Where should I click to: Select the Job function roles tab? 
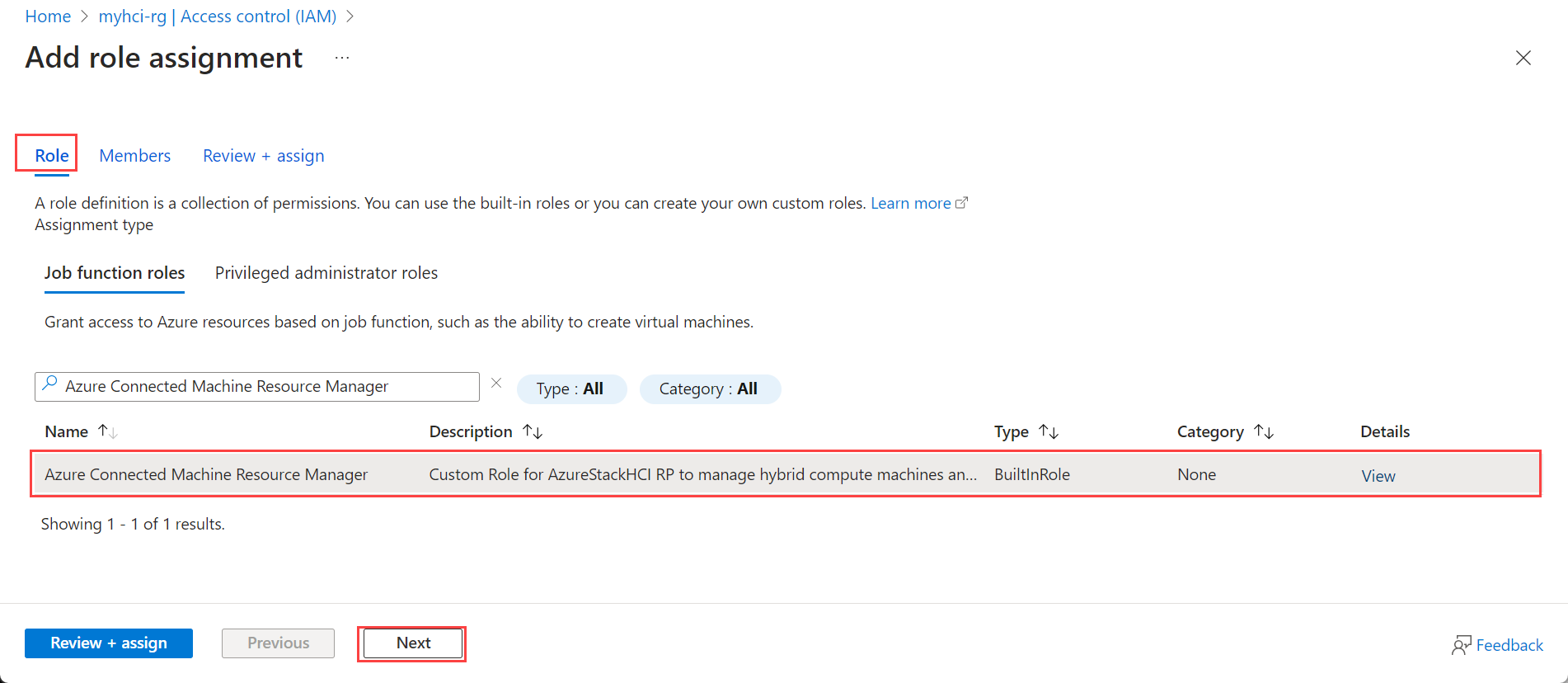(x=115, y=273)
